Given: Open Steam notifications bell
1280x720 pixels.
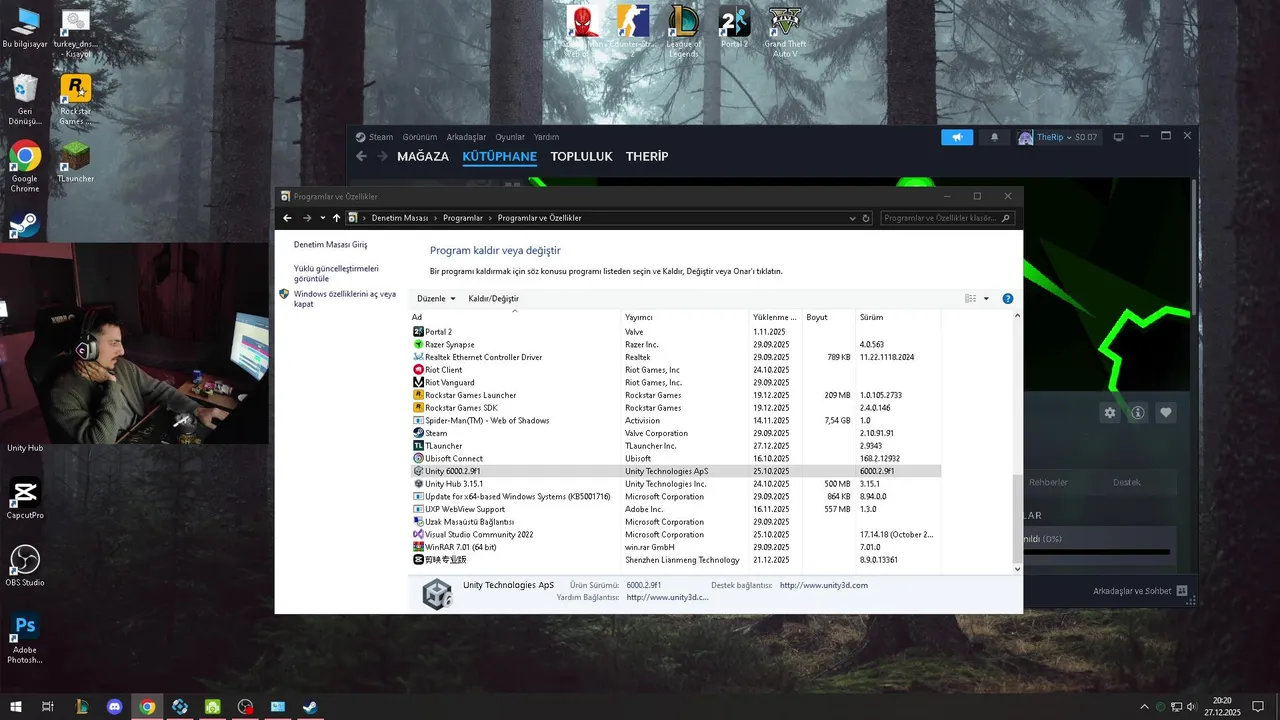Looking at the screenshot, I should [x=994, y=137].
